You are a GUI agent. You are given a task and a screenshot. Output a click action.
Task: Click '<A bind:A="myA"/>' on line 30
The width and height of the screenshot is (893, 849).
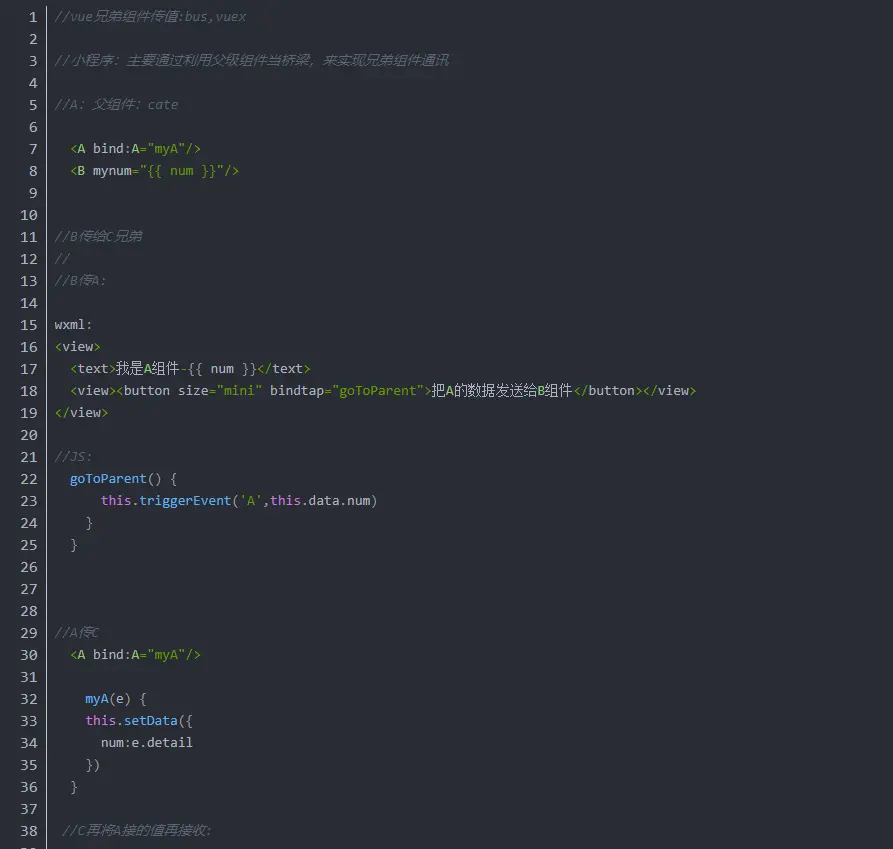pos(135,655)
